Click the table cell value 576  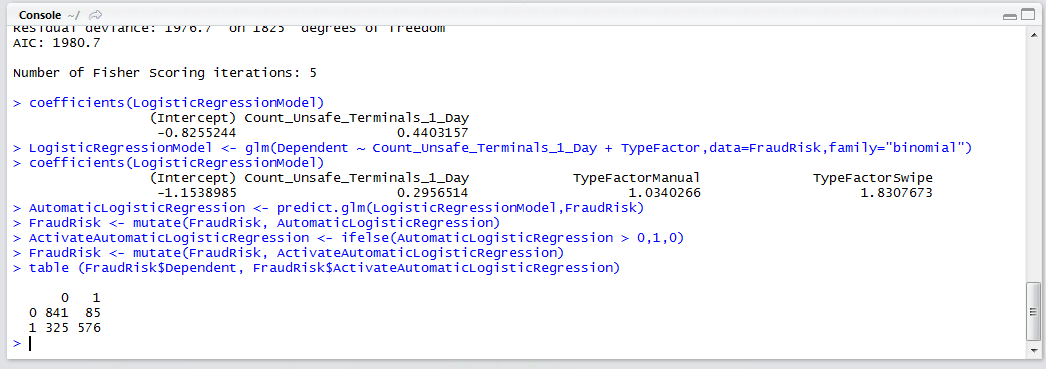point(89,328)
